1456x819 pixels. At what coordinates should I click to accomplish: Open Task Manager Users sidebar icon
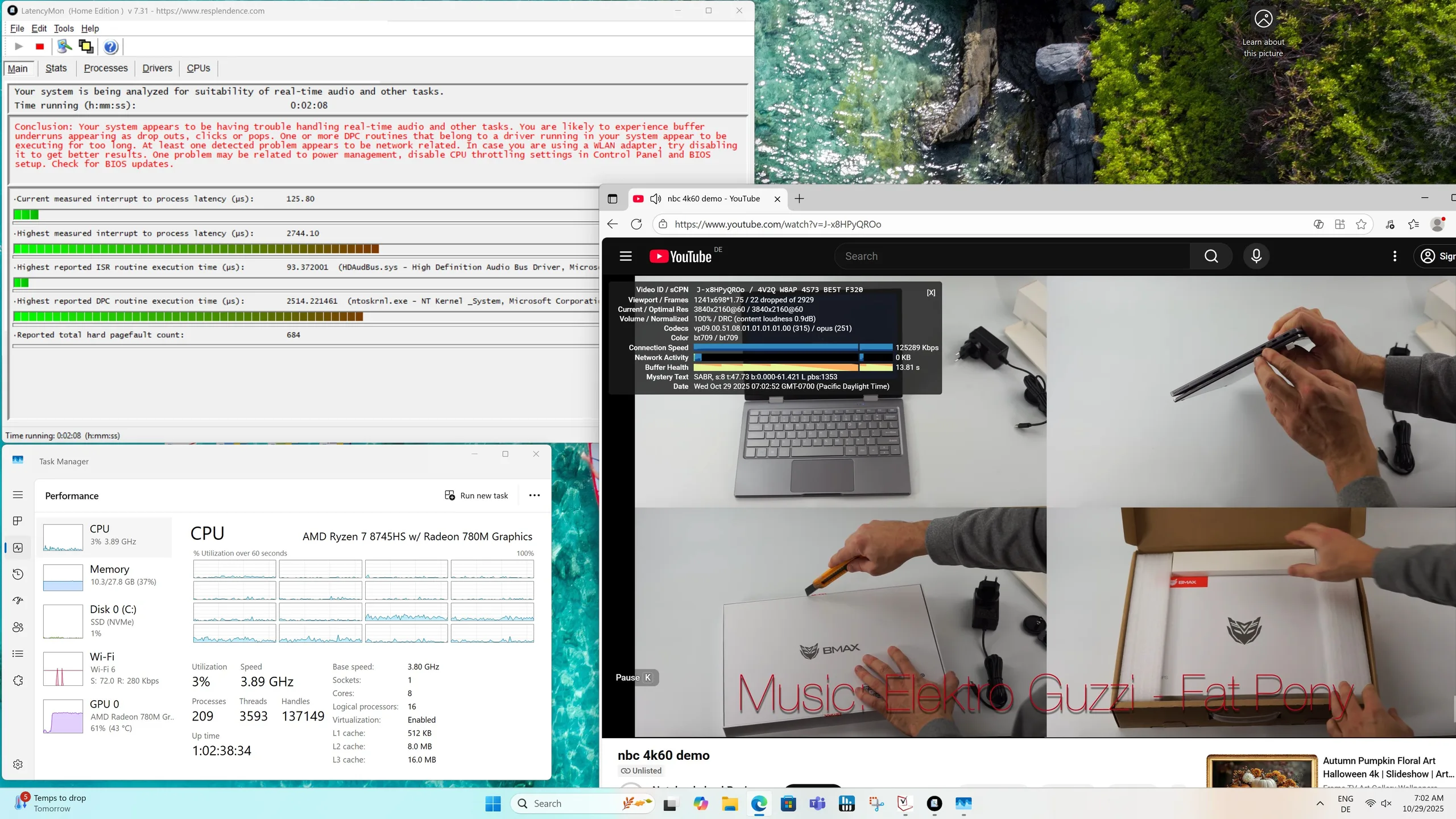18,627
